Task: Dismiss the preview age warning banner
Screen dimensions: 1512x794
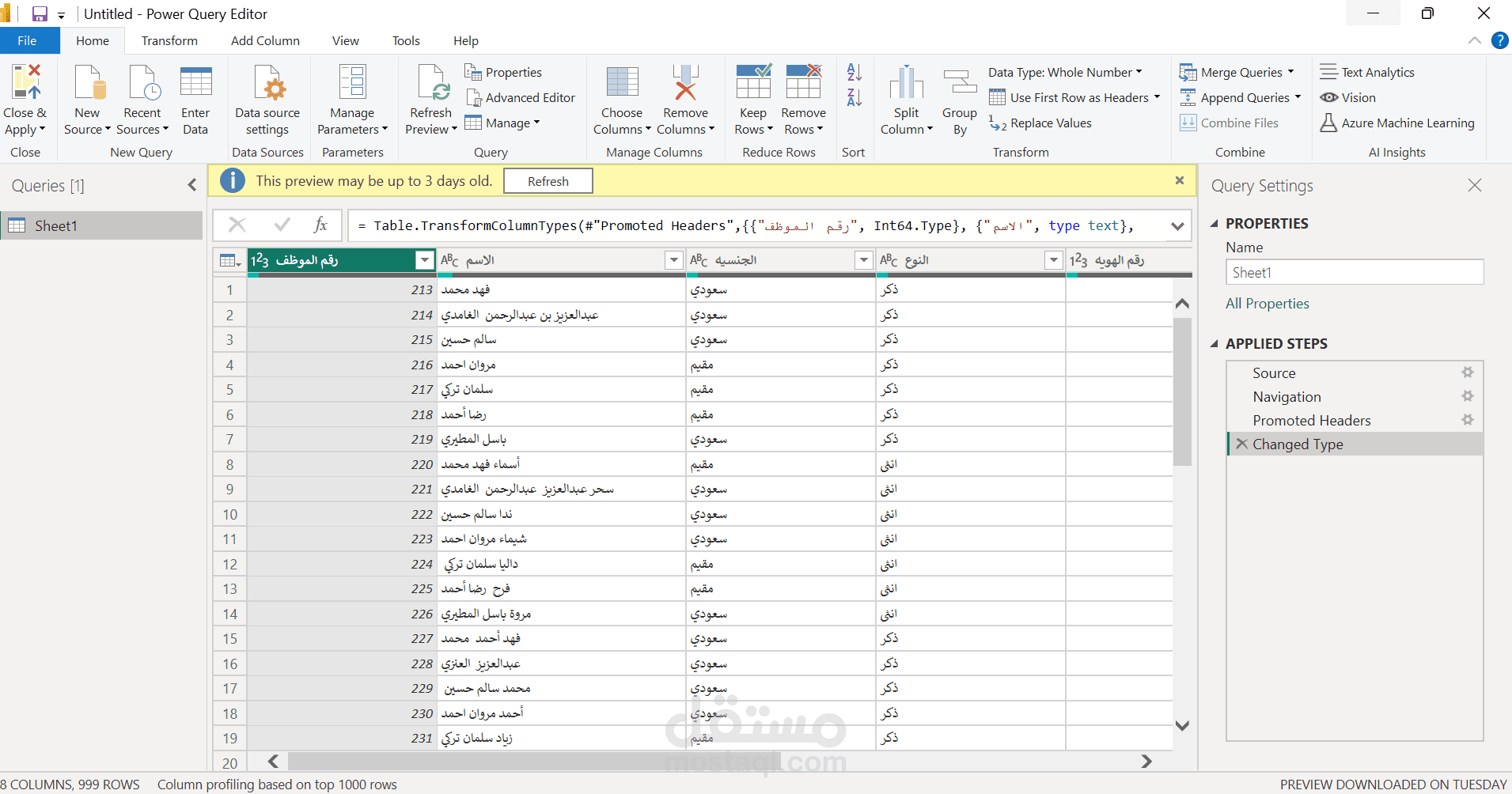Action: pos(1180,180)
